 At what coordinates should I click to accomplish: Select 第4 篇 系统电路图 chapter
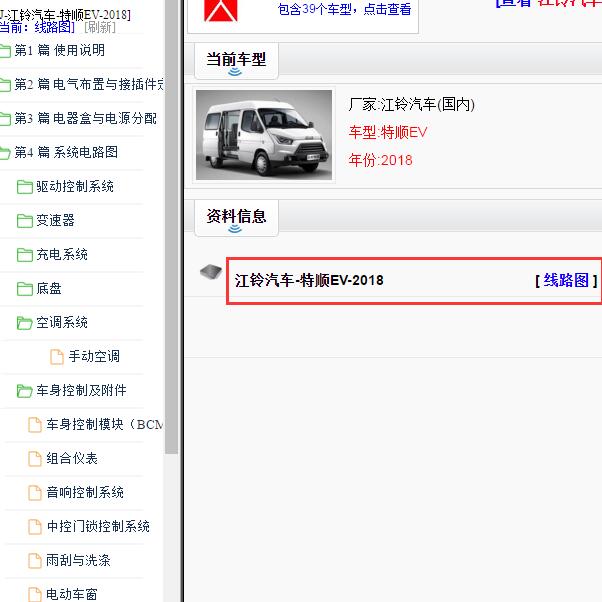[66, 152]
